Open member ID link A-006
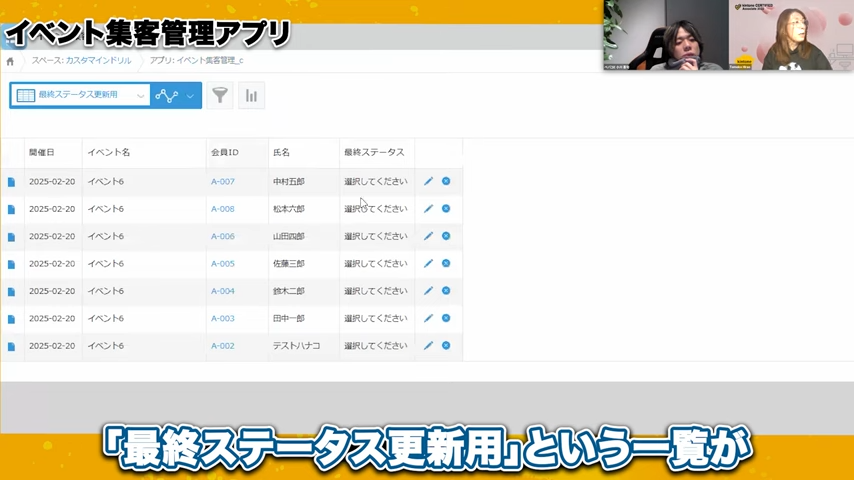The height and width of the screenshot is (480, 854). tap(223, 236)
